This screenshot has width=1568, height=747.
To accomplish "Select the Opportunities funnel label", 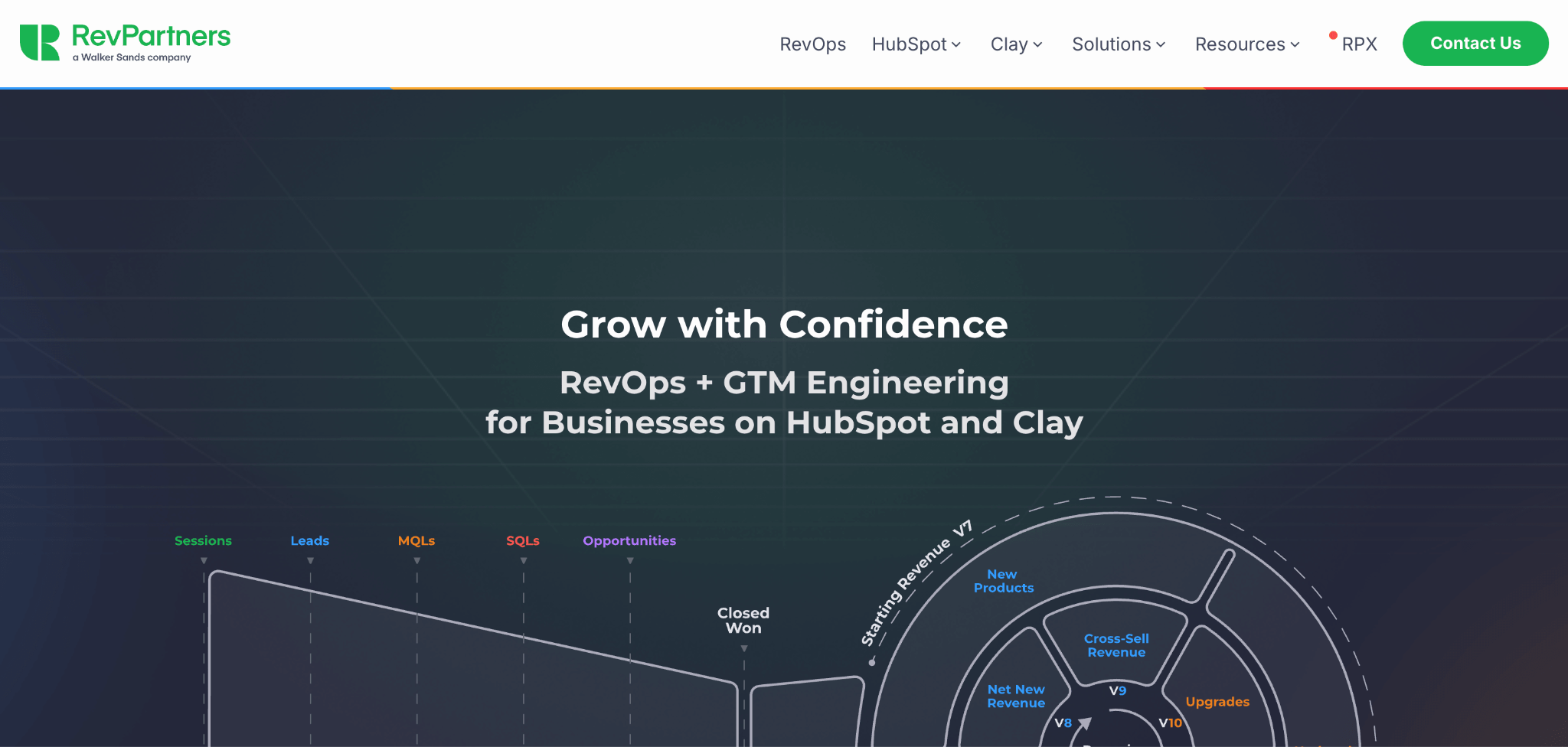I will [x=629, y=540].
